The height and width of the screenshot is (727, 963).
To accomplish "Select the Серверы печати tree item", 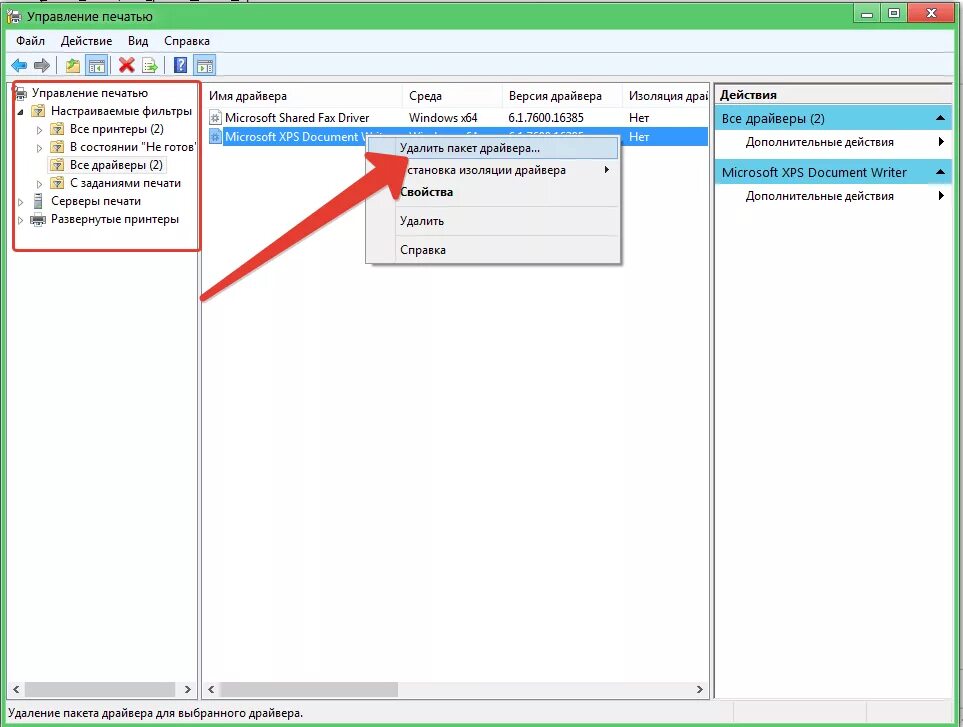I will pos(96,201).
